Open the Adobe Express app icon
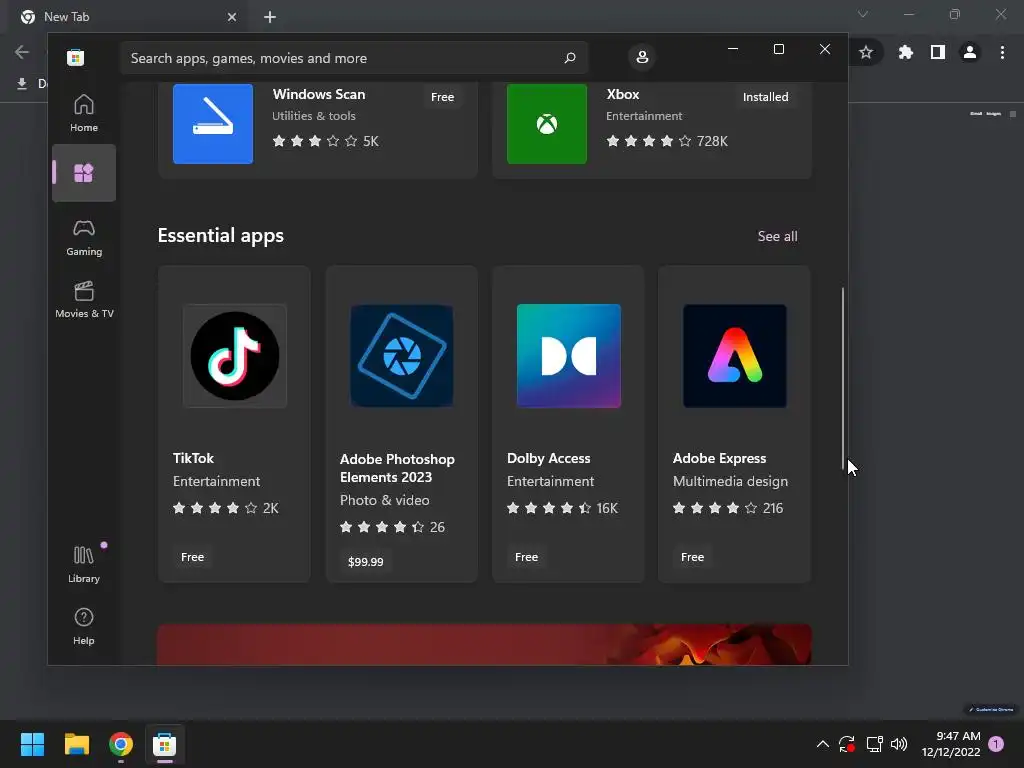The image size is (1024, 768). [x=735, y=356]
